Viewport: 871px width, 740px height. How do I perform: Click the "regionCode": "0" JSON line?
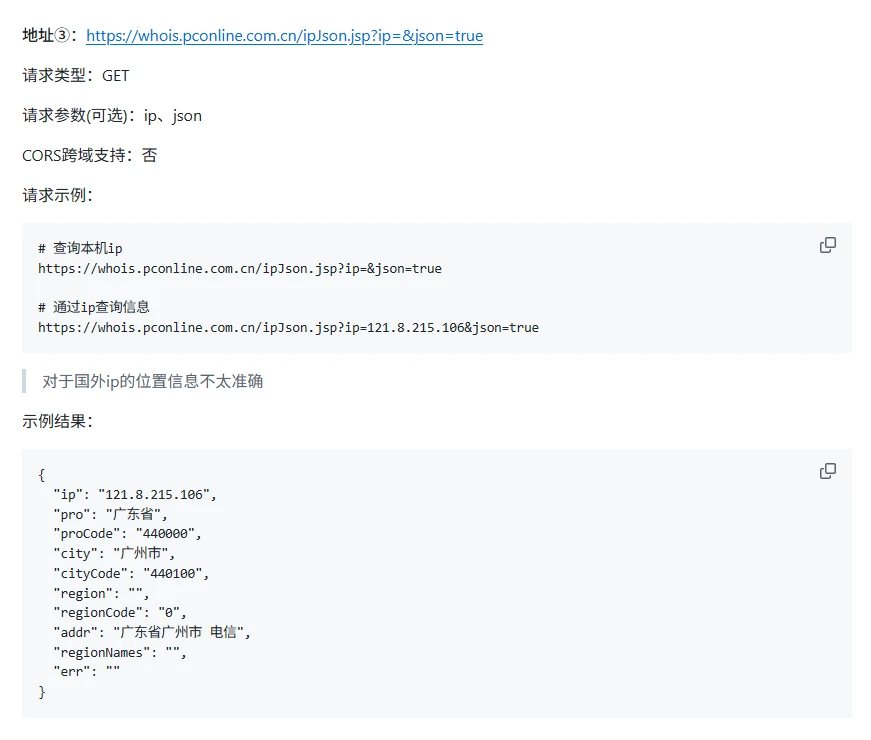coord(120,612)
